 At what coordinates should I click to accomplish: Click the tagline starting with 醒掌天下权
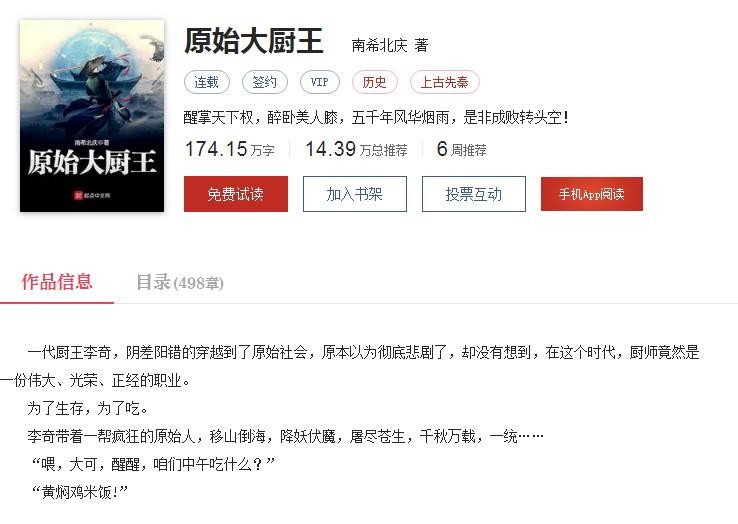click(376, 117)
